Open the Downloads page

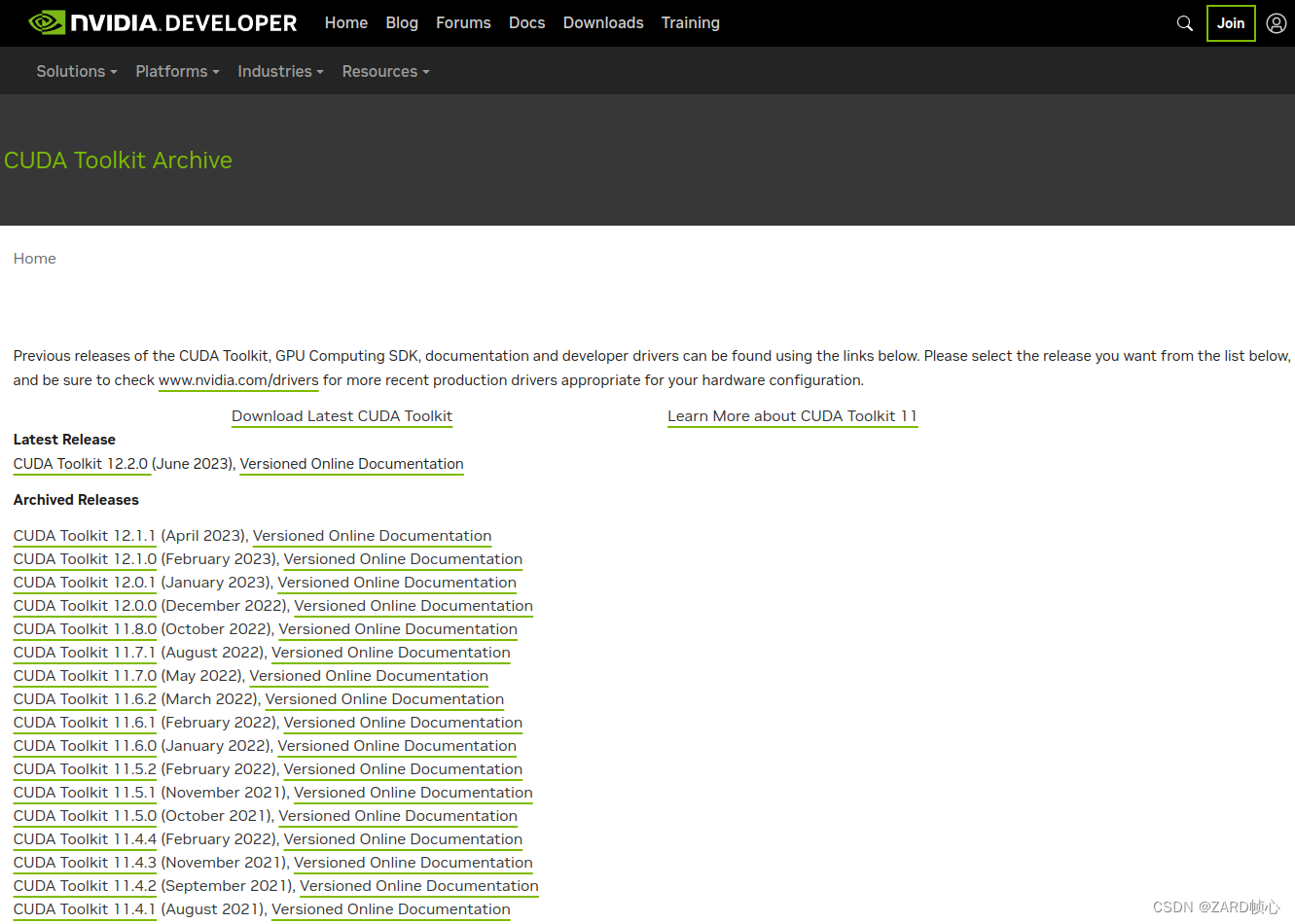point(603,22)
